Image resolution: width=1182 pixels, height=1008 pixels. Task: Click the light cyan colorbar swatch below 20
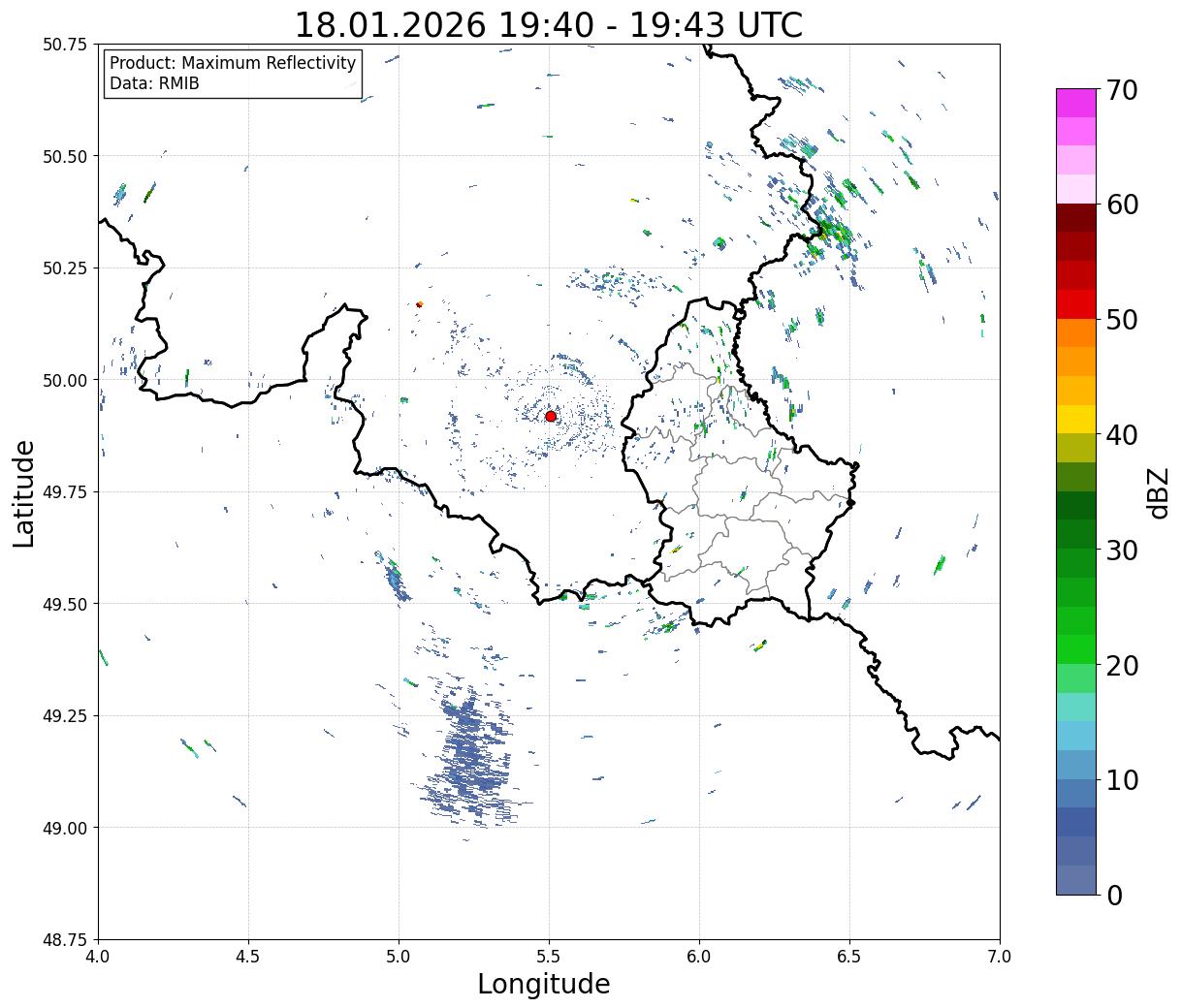[1076, 708]
